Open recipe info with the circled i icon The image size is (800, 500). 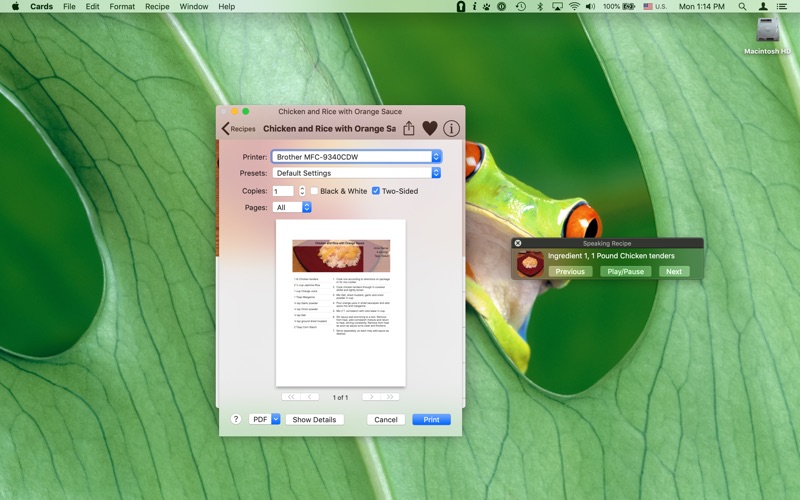[x=451, y=129]
